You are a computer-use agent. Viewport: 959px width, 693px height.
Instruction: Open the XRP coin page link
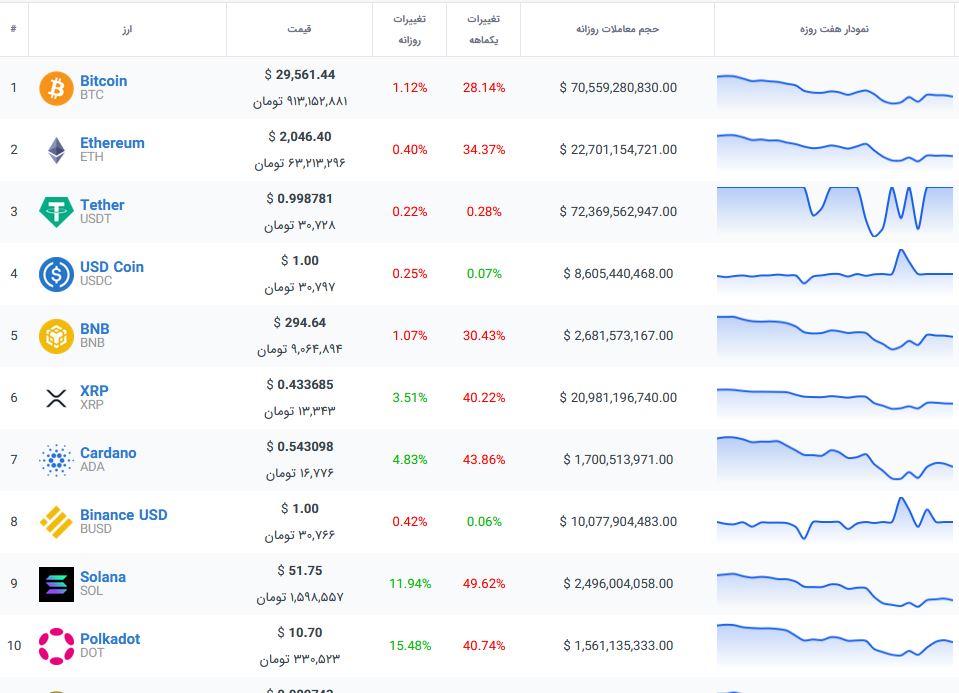pos(94,391)
